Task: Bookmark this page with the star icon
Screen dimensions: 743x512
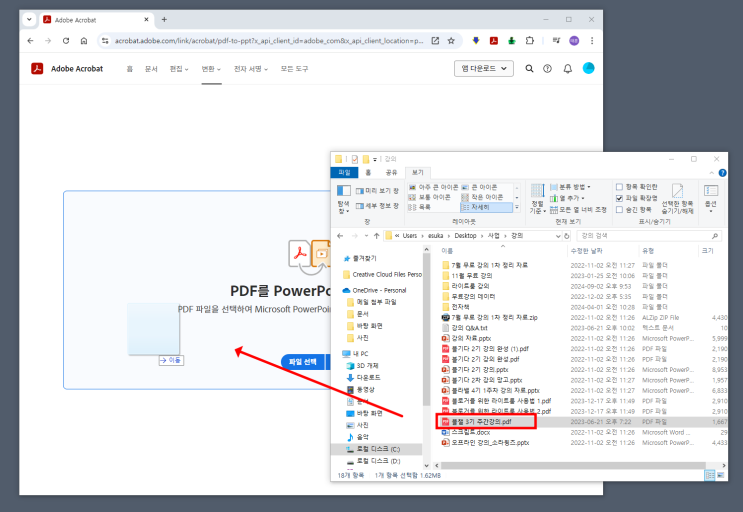Action: pyautogui.click(x=451, y=41)
